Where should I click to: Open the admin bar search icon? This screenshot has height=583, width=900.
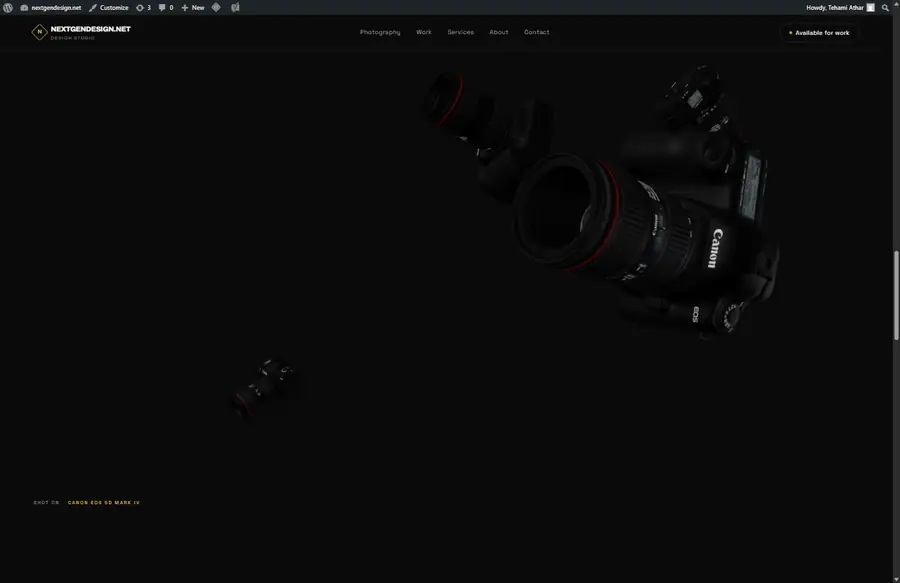pos(885,7)
